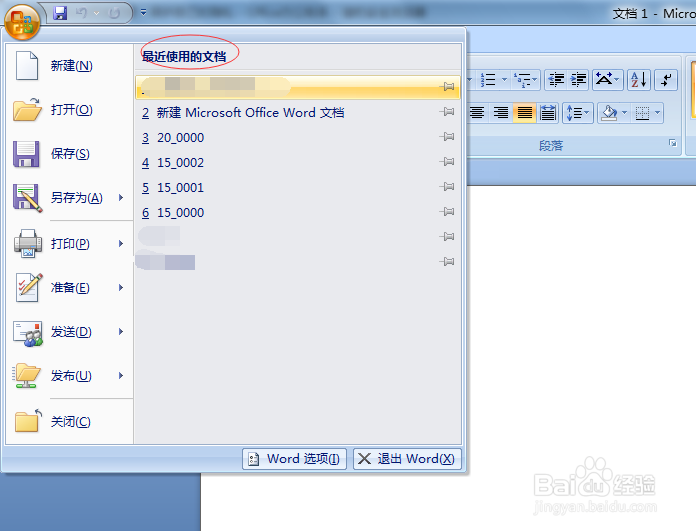Apply multilevel list from the ribbon
This screenshot has height=531, width=696.
tap(522, 80)
